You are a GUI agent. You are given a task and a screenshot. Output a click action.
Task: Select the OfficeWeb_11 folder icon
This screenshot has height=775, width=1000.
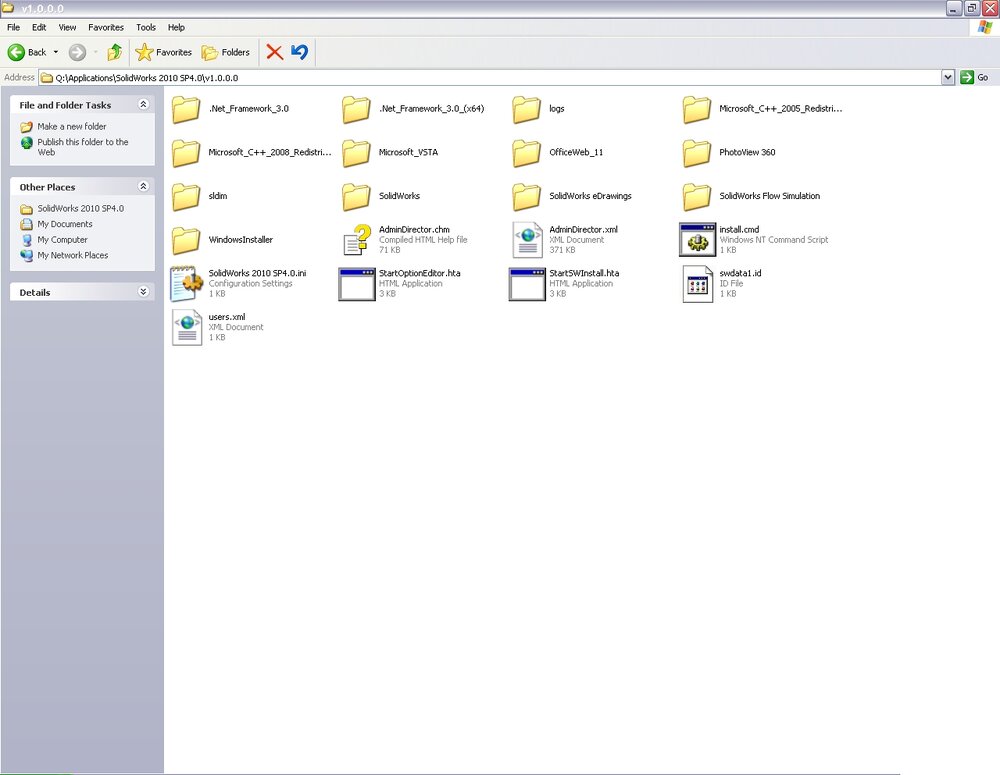[526, 152]
